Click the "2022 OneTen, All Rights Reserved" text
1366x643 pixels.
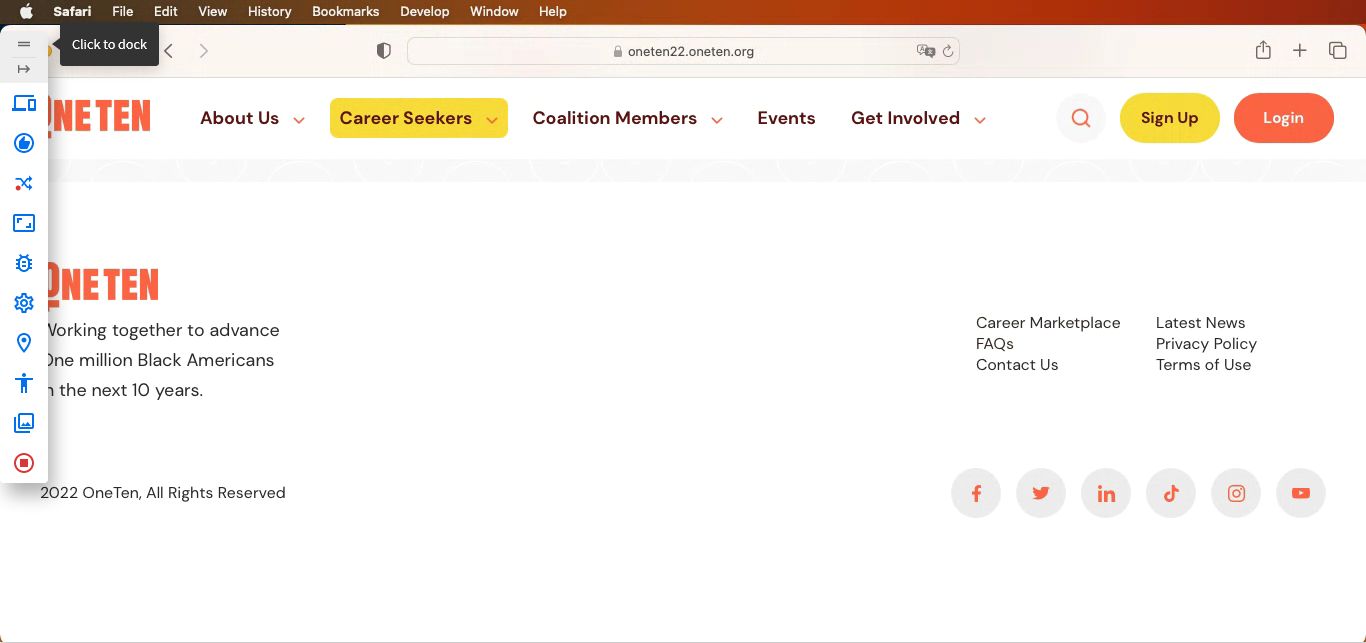[163, 493]
